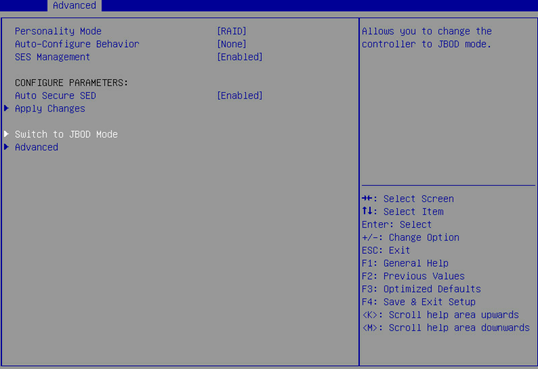
Task: Open the Advanced submenu entry
Action: 36,147
